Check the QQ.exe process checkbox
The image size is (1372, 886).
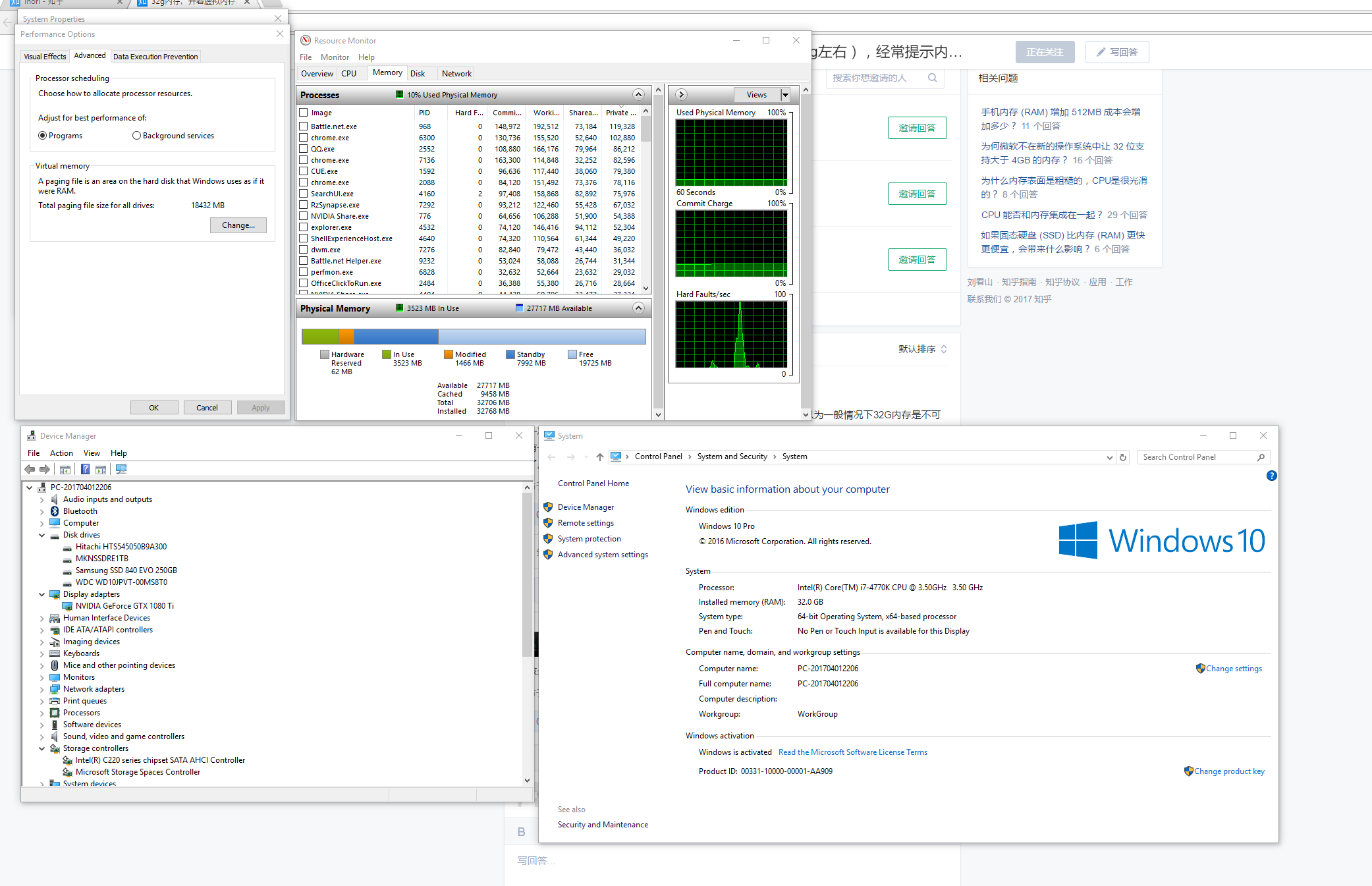304,148
